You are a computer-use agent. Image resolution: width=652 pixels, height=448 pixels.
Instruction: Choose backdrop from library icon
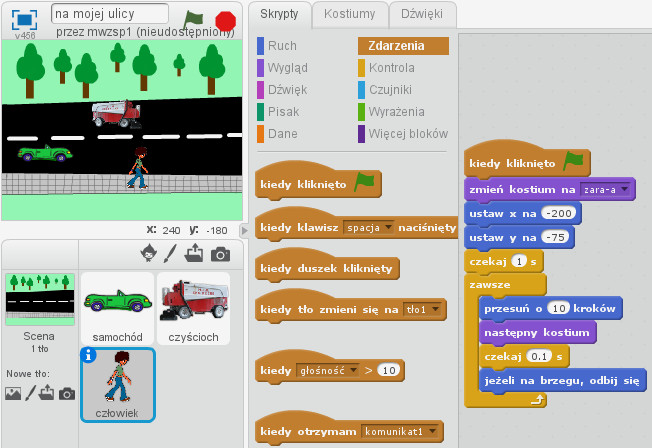pyautogui.click(x=13, y=394)
